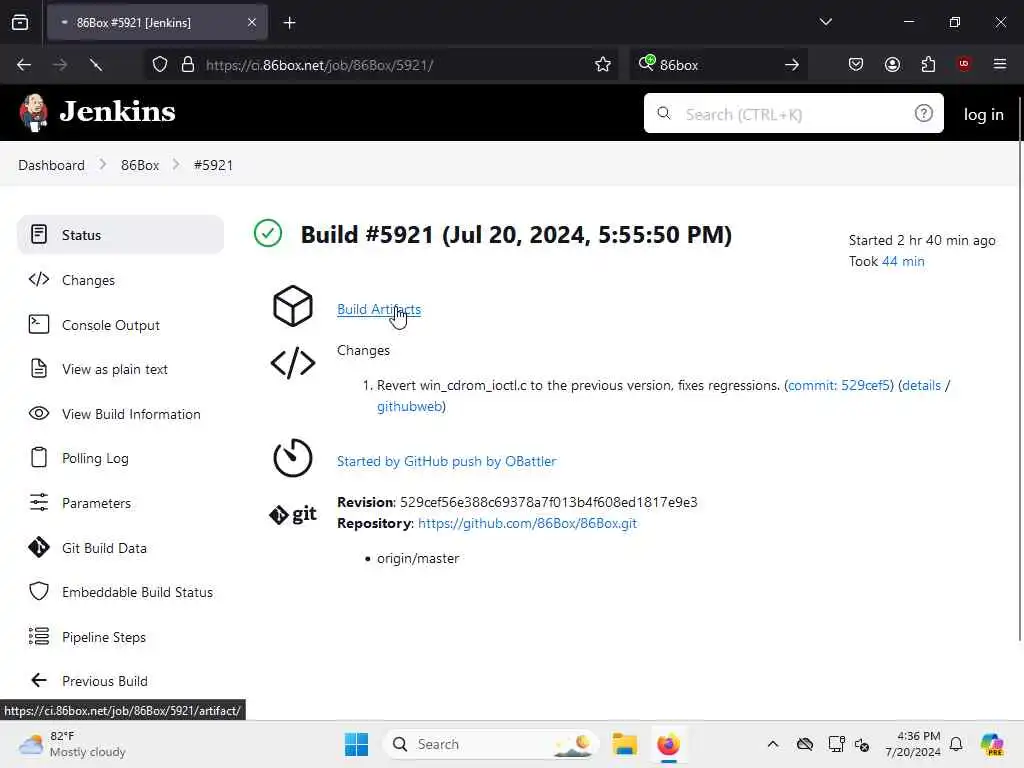This screenshot has height=768, width=1024.
Task: Click the Build Artifacts cube icon
Action: click(x=293, y=306)
